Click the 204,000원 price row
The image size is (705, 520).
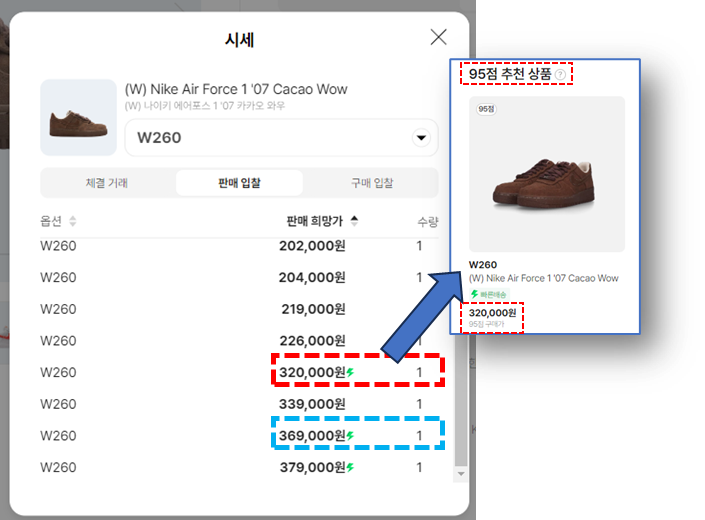click(239, 277)
